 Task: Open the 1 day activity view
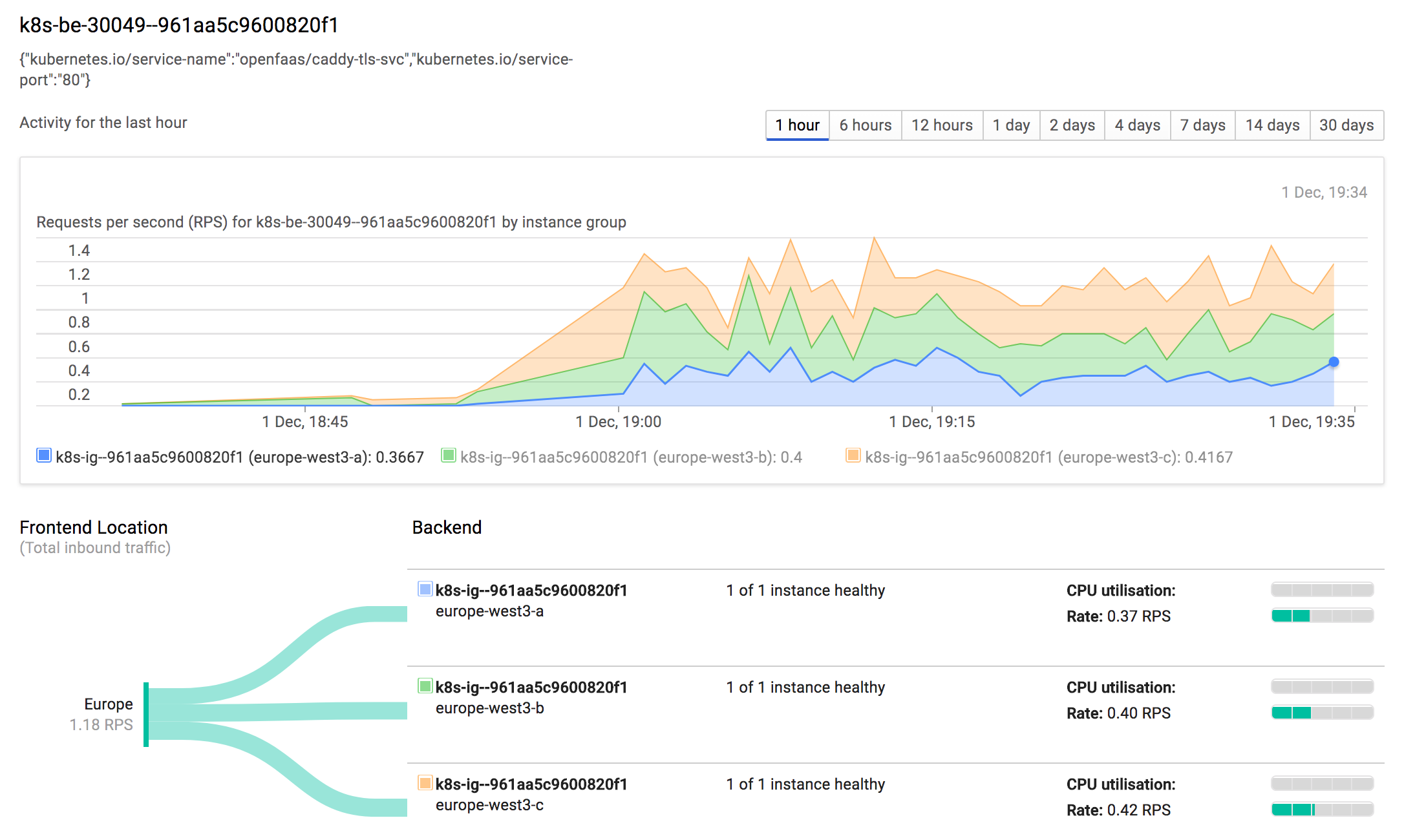click(1011, 125)
